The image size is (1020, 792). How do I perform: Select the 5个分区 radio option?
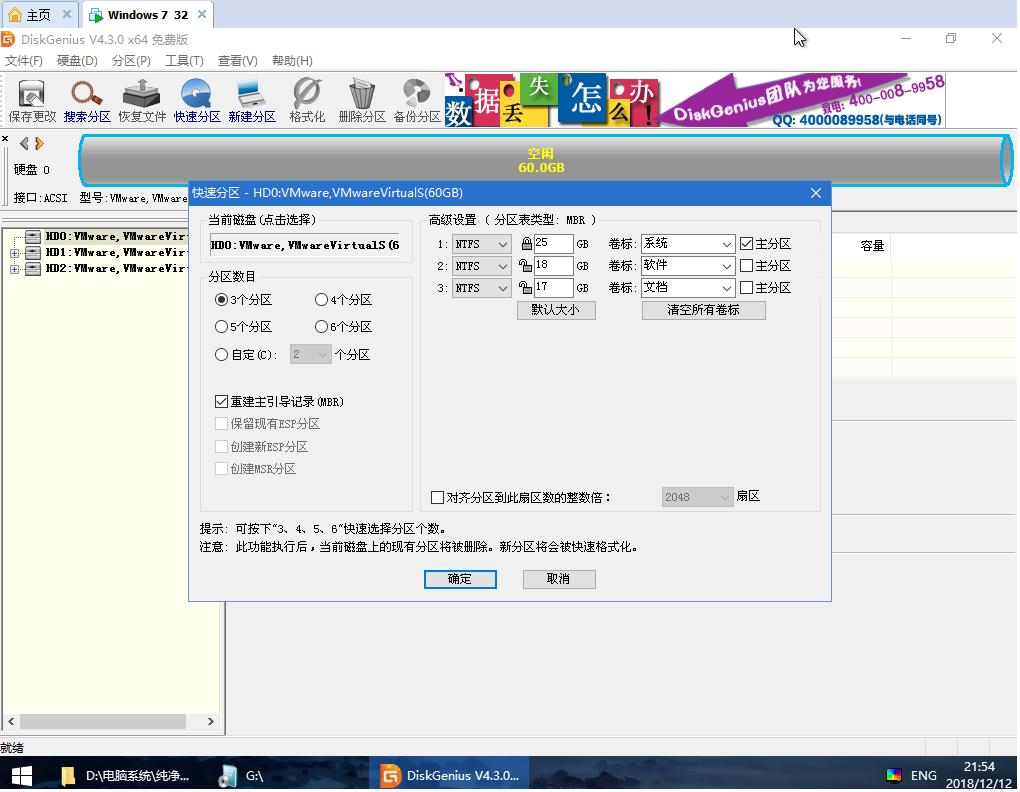pos(221,326)
